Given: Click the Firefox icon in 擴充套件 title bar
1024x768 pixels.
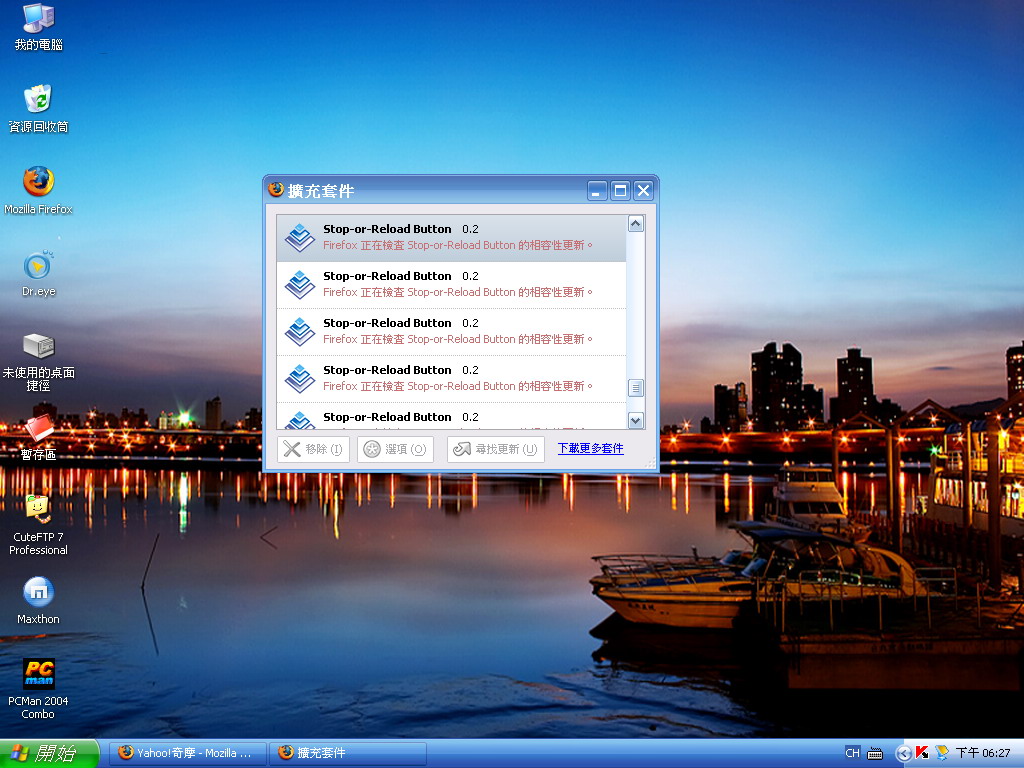Looking at the screenshot, I should tap(276, 189).
